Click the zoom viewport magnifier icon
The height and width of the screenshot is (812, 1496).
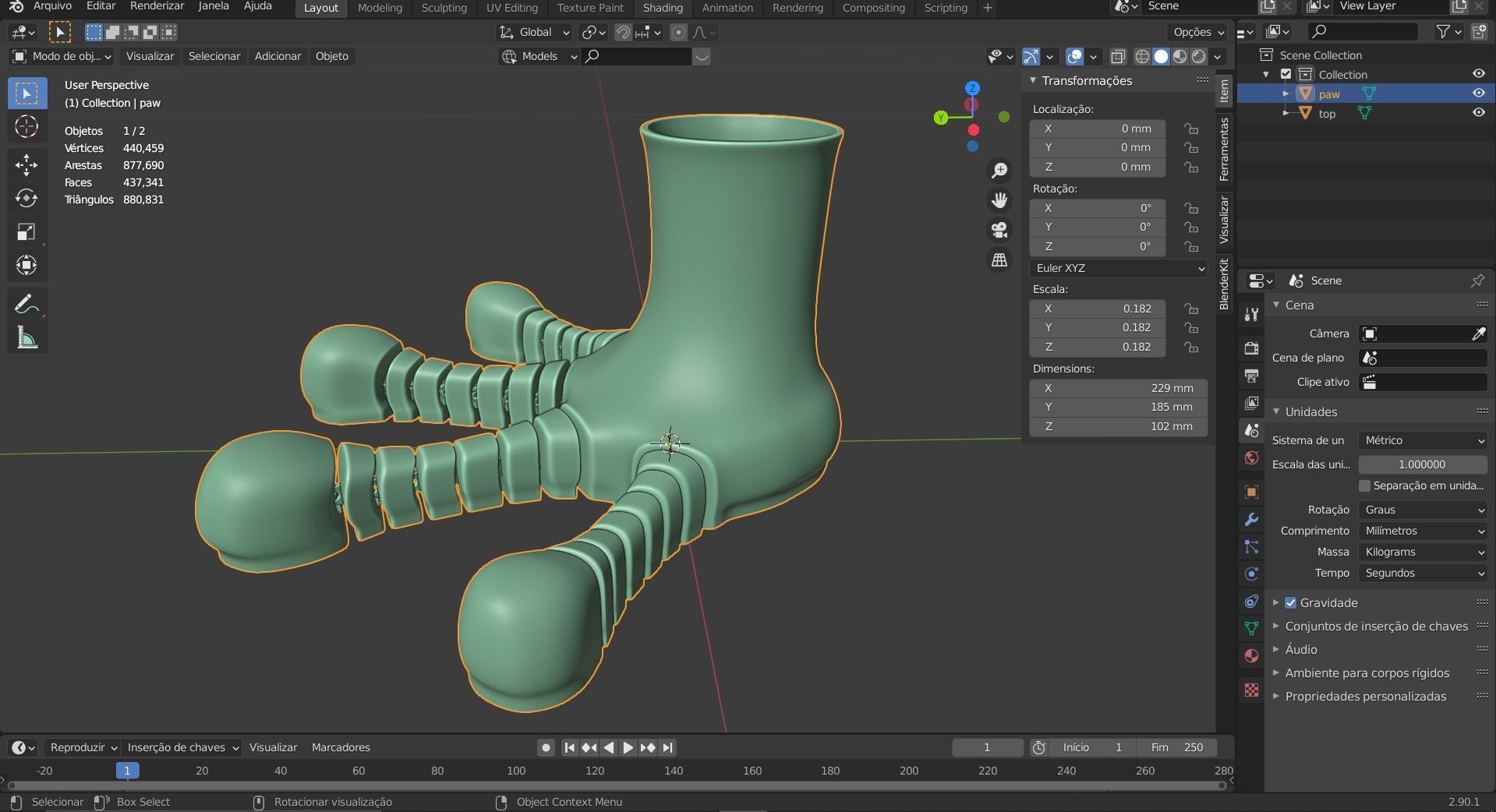point(999,171)
